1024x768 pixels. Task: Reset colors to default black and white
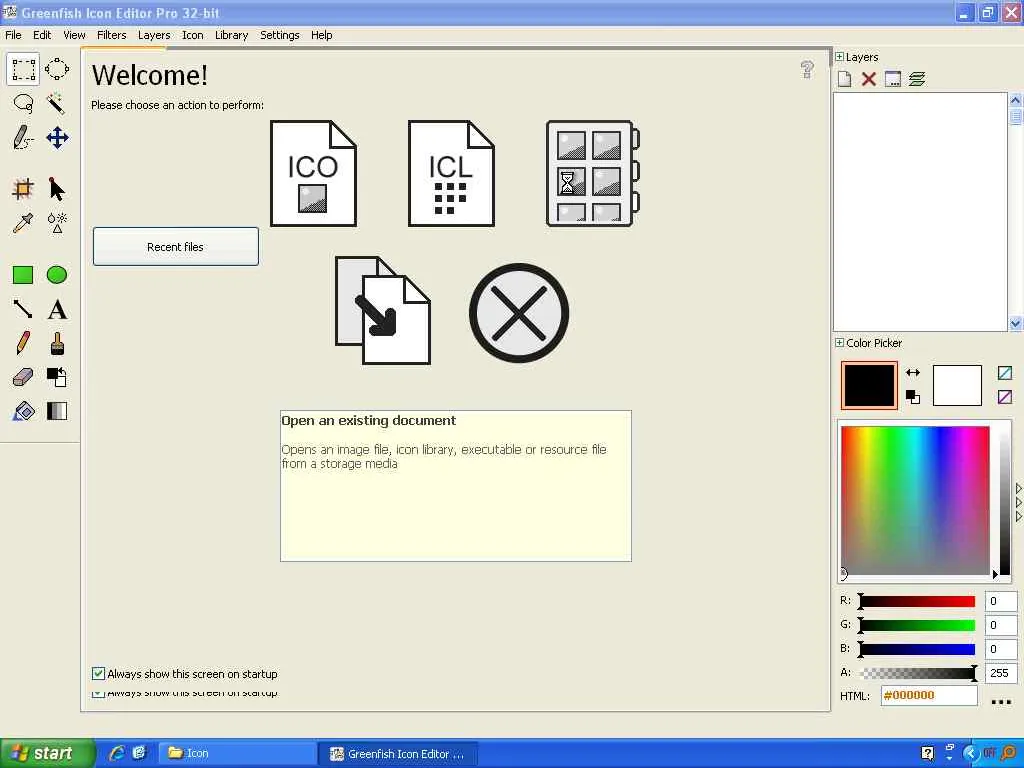913,396
